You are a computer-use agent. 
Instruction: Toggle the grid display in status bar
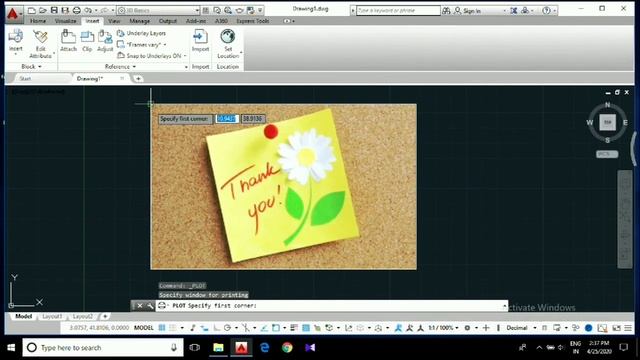[162, 328]
